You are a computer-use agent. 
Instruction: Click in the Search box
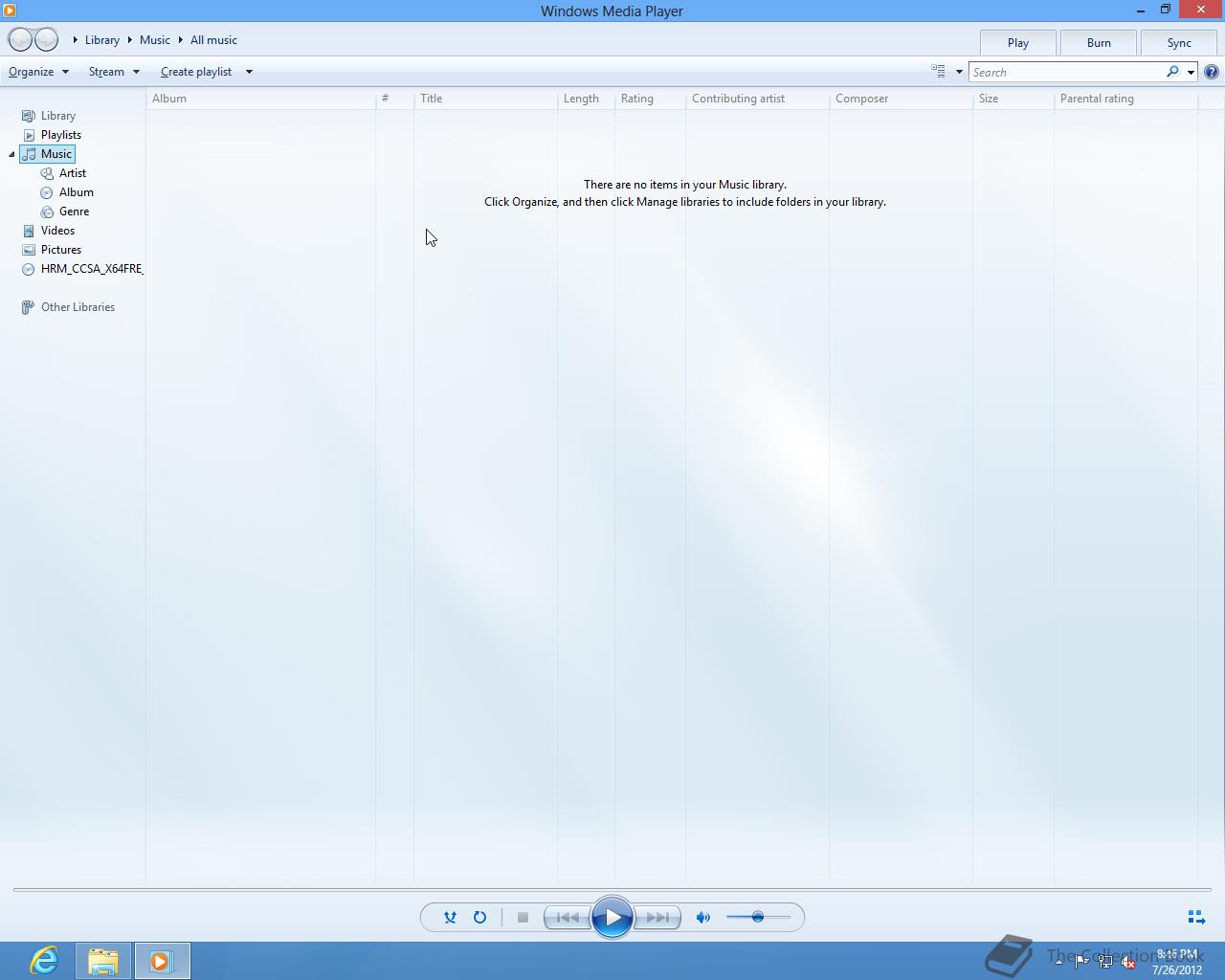tap(1066, 72)
